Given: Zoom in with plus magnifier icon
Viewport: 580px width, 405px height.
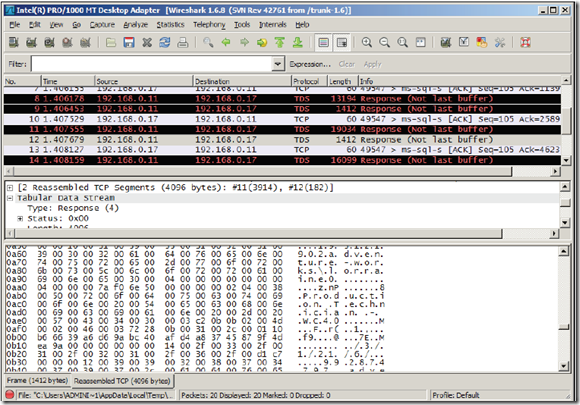Looking at the screenshot, I should tap(367, 43).
